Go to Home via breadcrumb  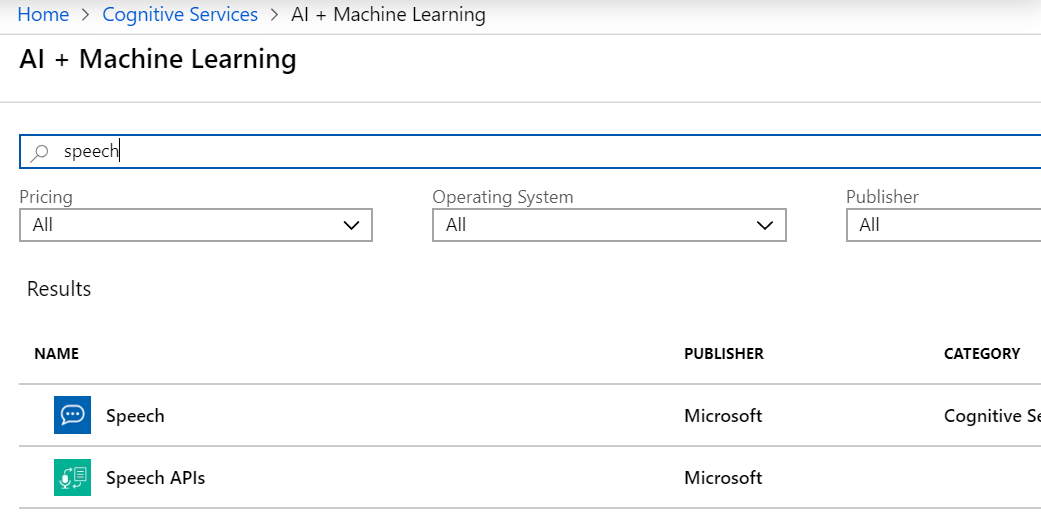[43, 15]
